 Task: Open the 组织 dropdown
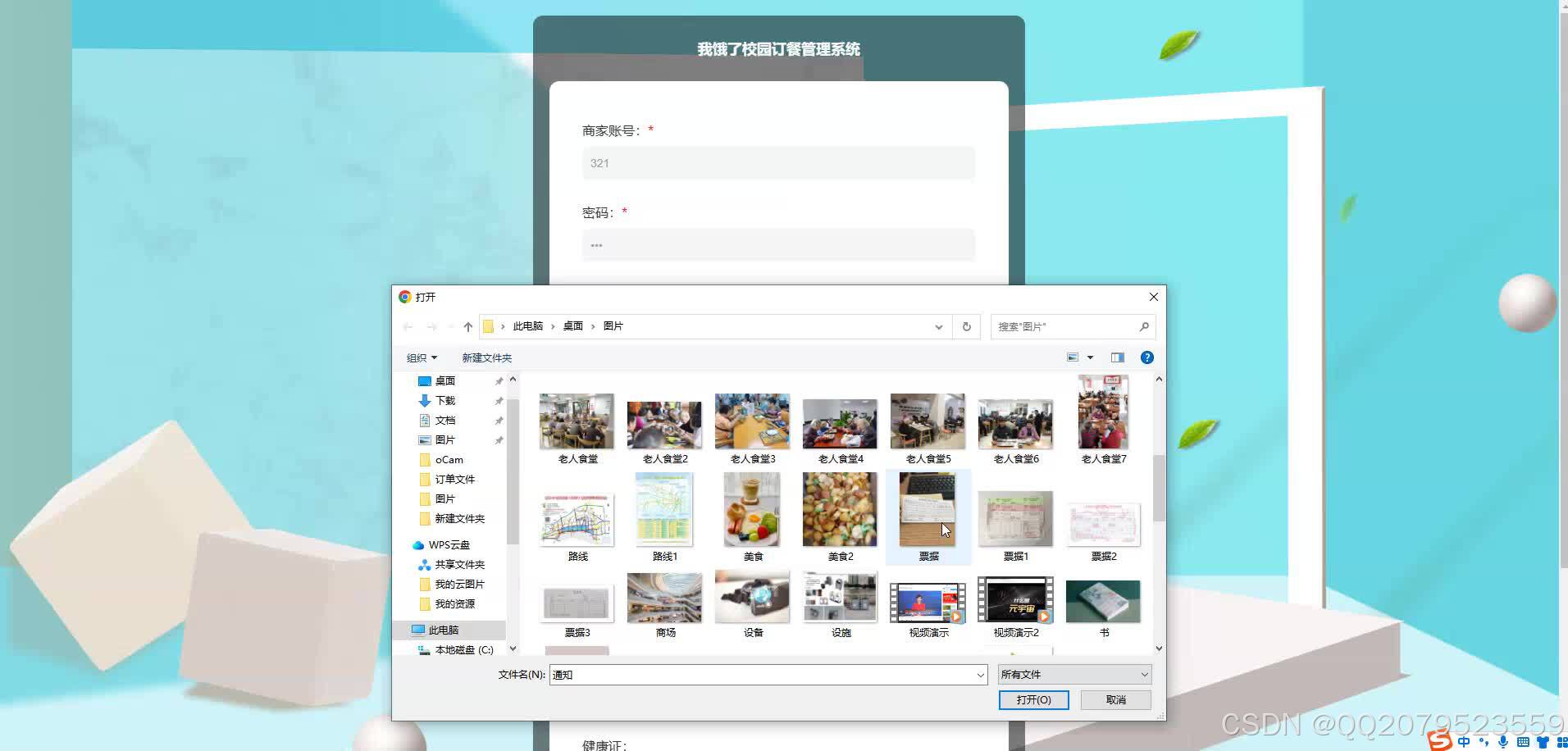(x=421, y=357)
